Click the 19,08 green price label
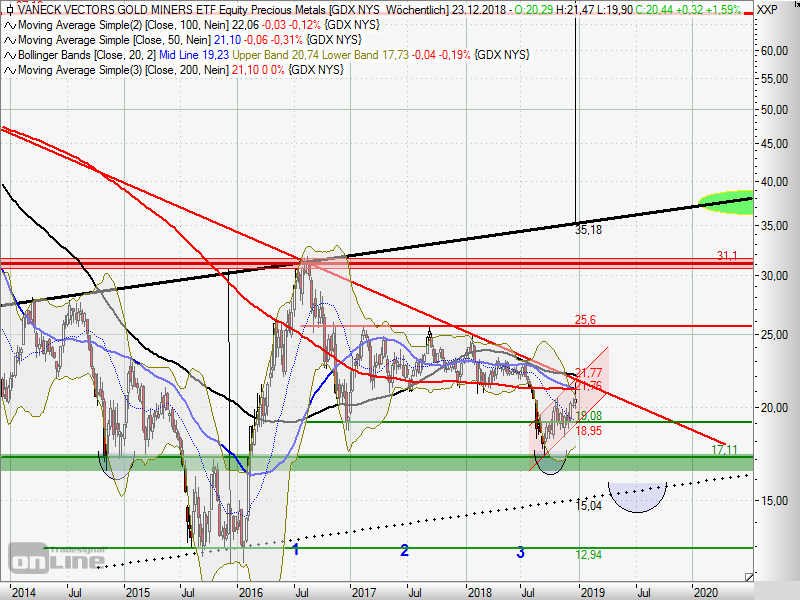This screenshot has height=600, width=800. (588, 416)
